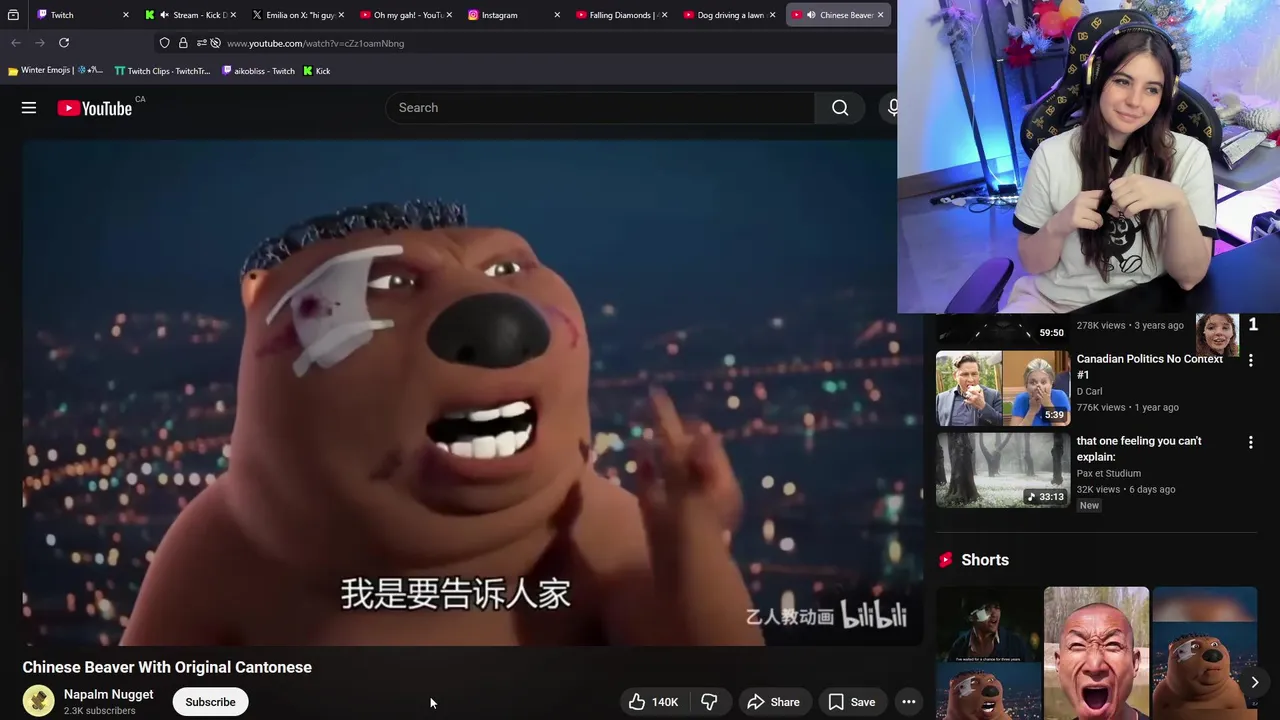
Task: Click the 776K views 1 year ago text
Action: 1127,407
